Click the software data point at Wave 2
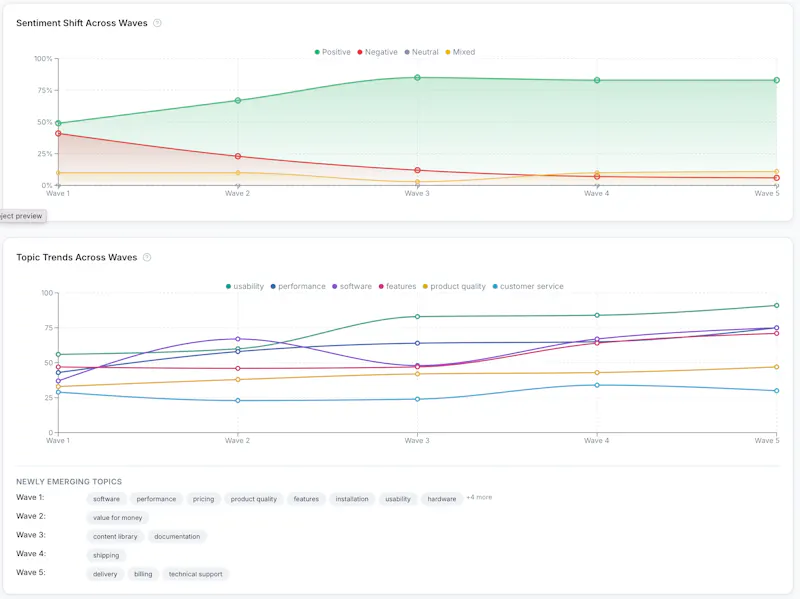800x599 pixels. pyautogui.click(x=238, y=339)
